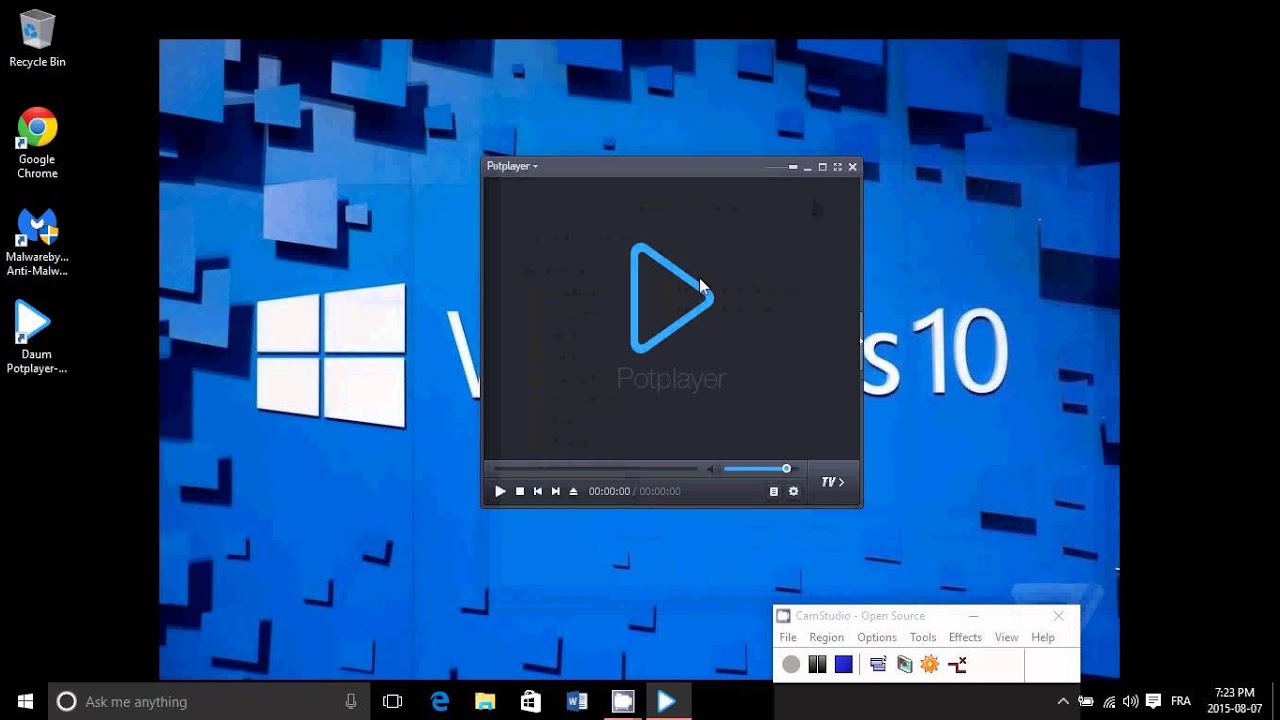Open Wi-Fi network tray icon
The width and height of the screenshot is (1280, 720).
1109,701
